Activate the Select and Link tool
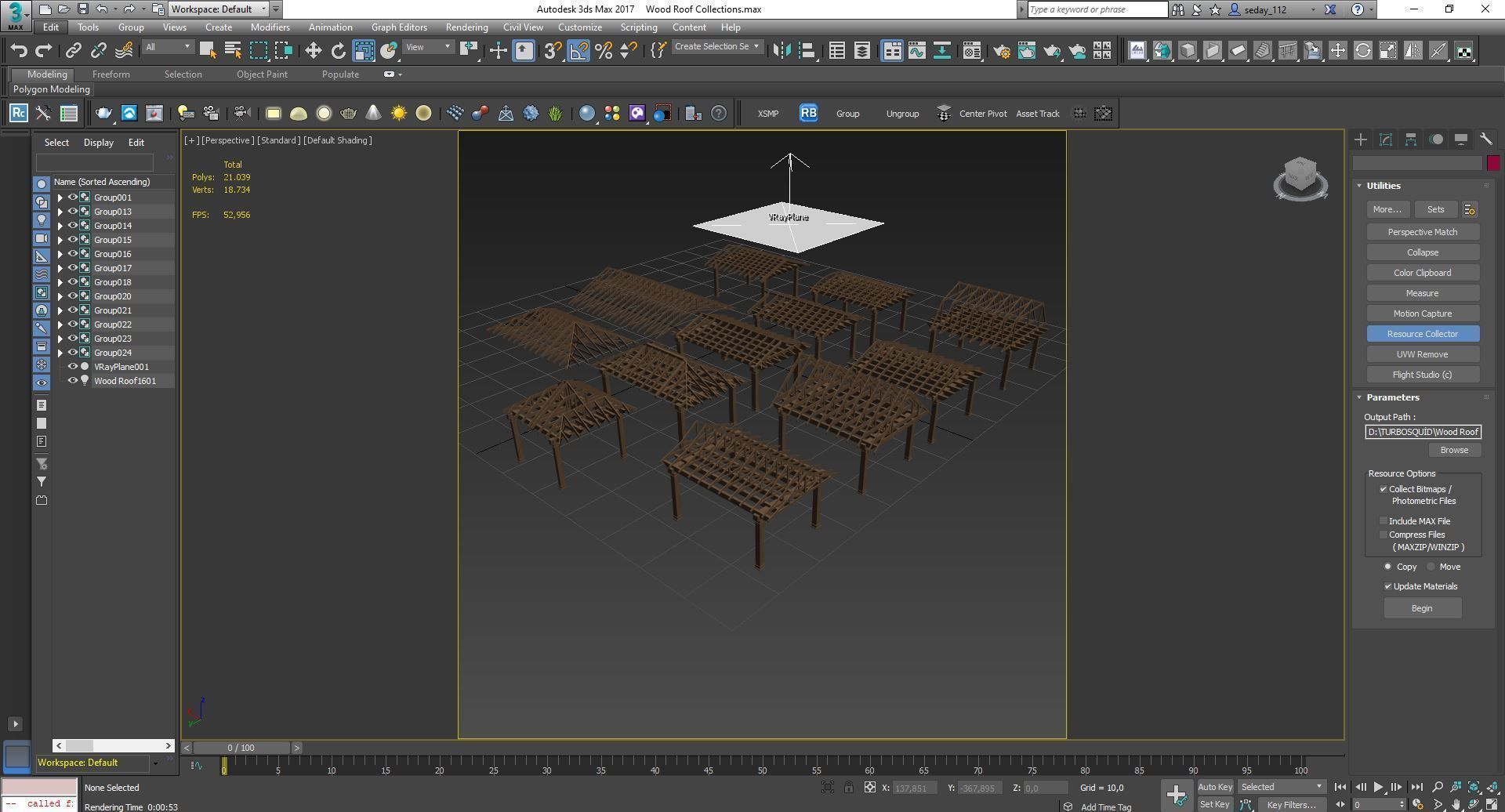The width and height of the screenshot is (1505, 812). [x=73, y=51]
